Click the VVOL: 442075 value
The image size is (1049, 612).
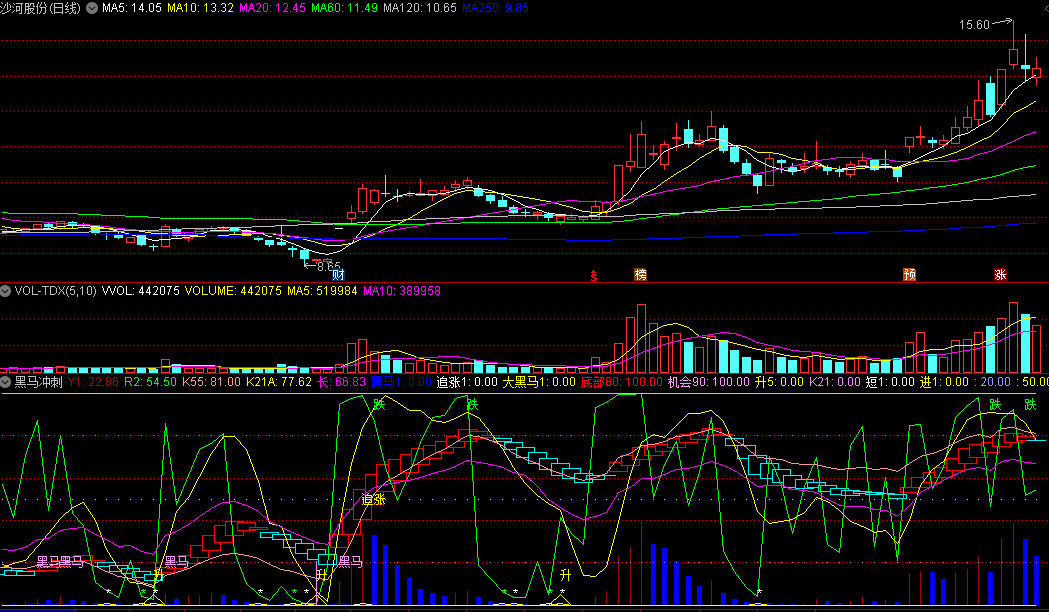pos(140,291)
